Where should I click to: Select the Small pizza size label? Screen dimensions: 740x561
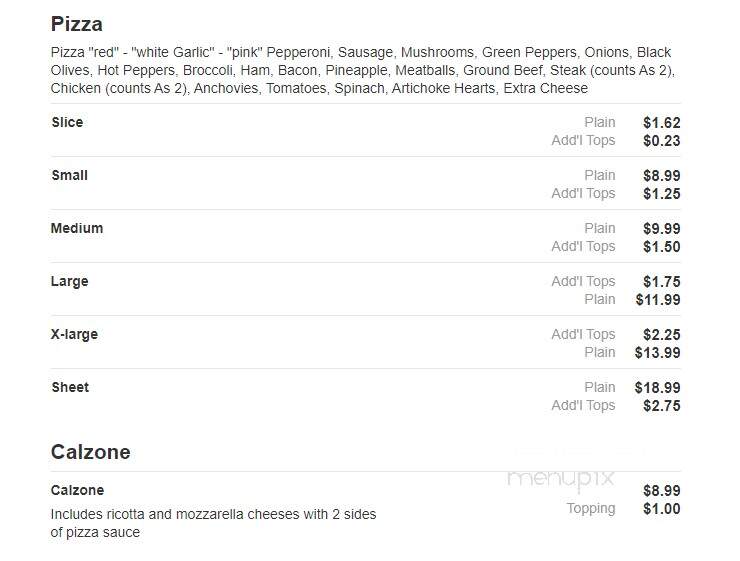tap(69, 175)
